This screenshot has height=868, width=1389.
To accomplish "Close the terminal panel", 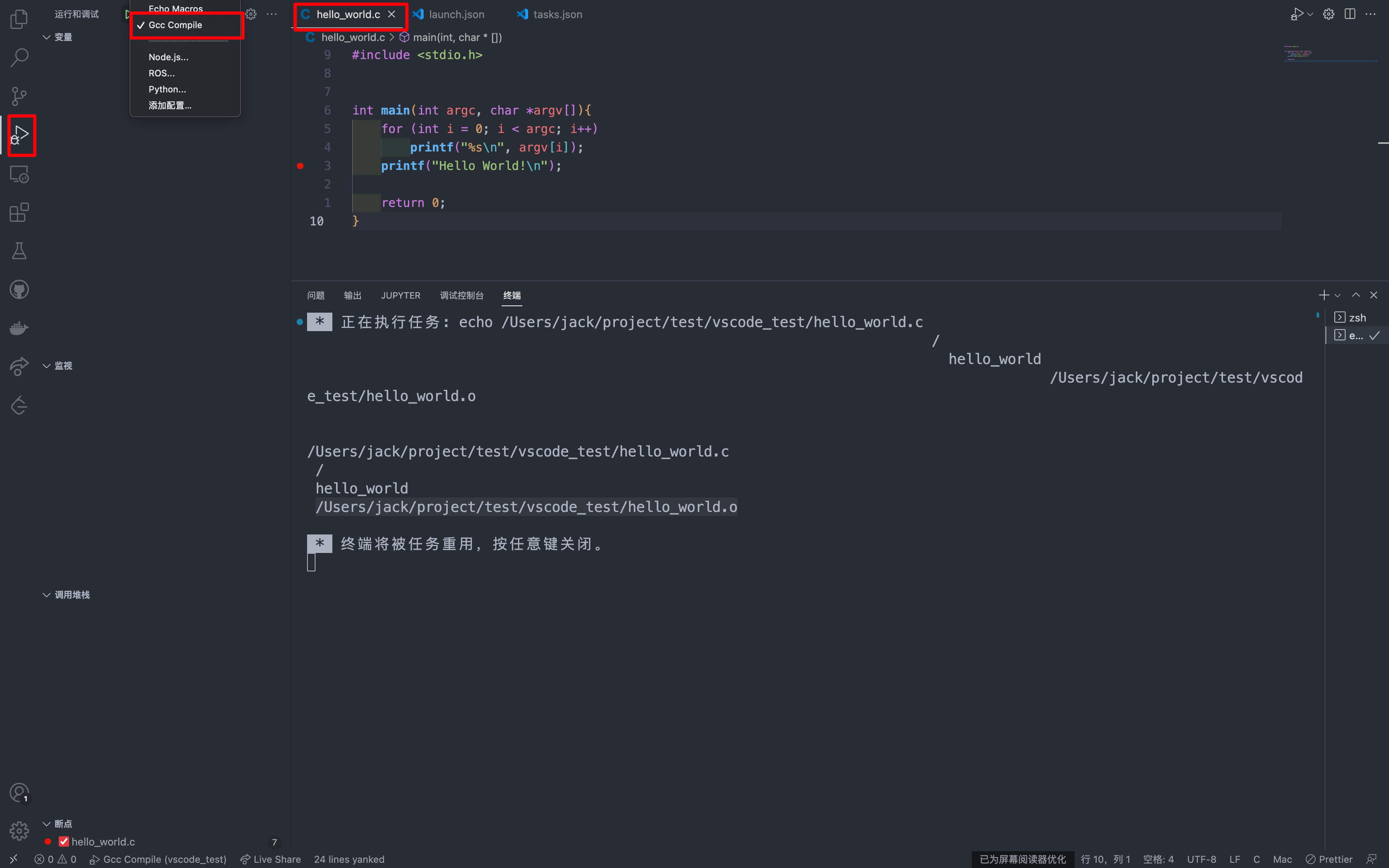I will [x=1373, y=295].
